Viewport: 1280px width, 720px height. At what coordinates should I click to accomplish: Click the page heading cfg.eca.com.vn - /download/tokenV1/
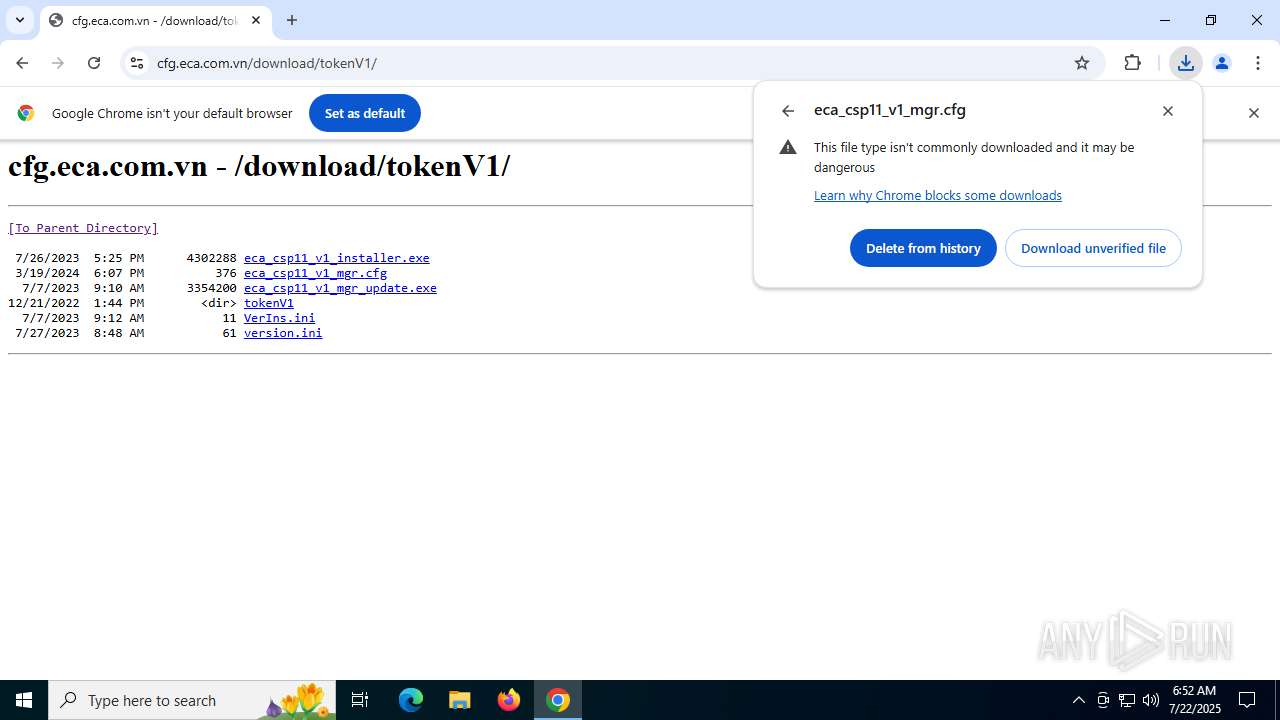click(x=259, y=166)
